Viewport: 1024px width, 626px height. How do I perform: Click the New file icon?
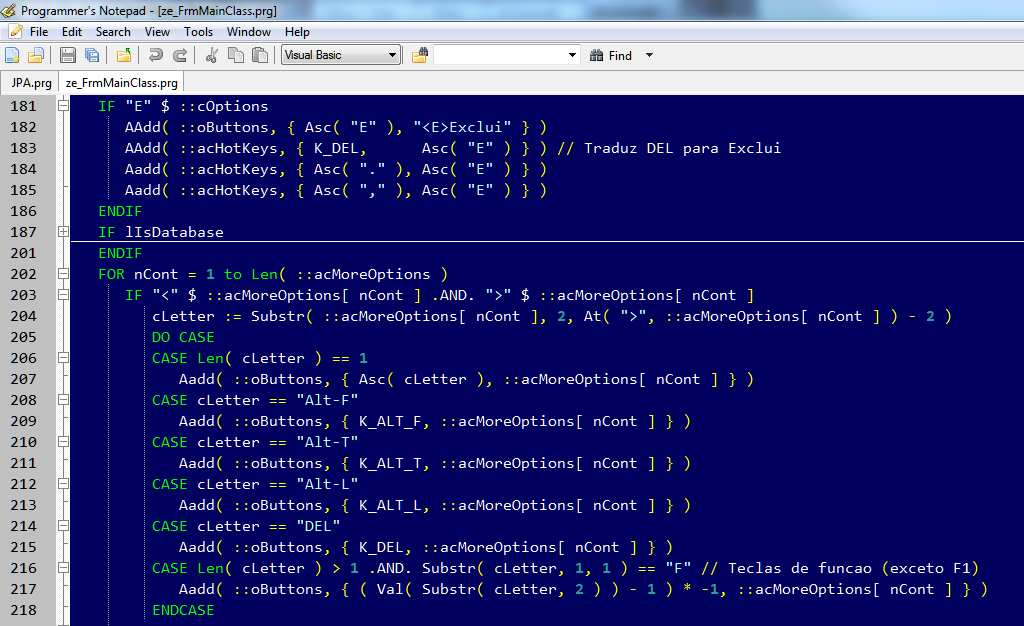click(12, 55)
